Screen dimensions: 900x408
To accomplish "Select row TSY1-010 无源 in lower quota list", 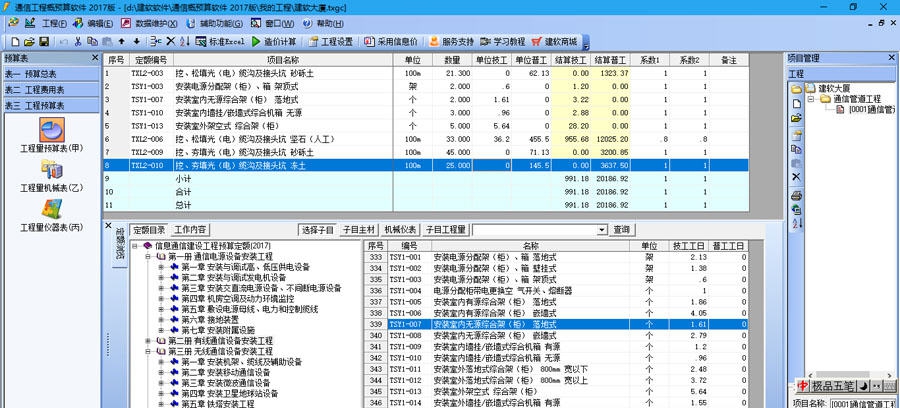I will 556,358.
